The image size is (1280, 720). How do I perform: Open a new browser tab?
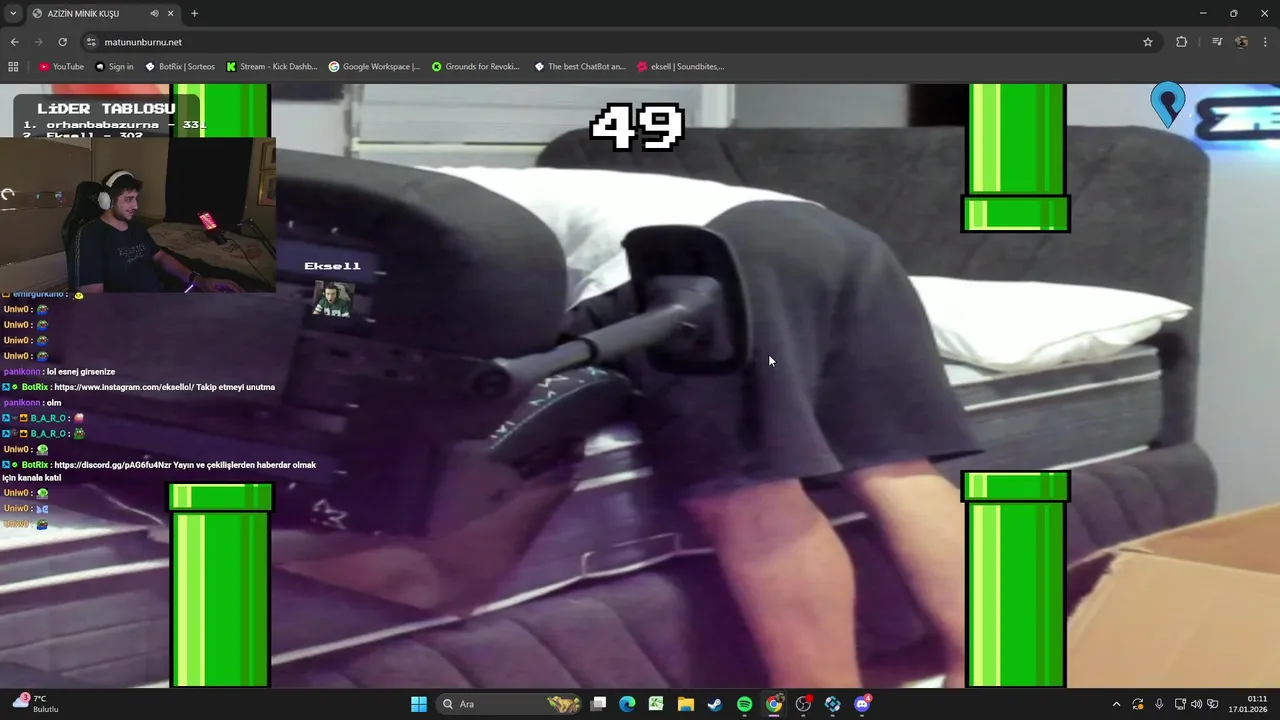194,13
